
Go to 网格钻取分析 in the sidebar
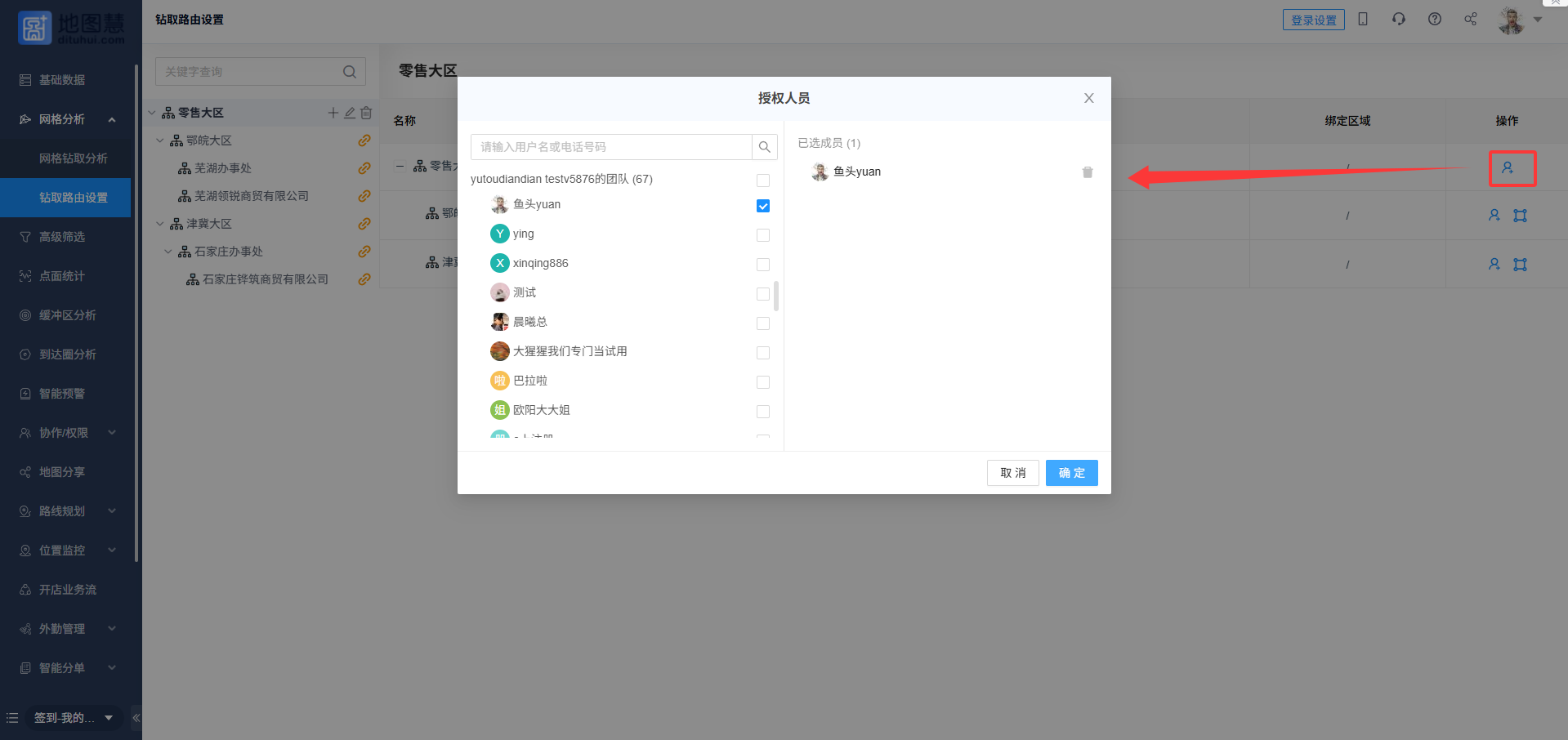click(74, 158)
